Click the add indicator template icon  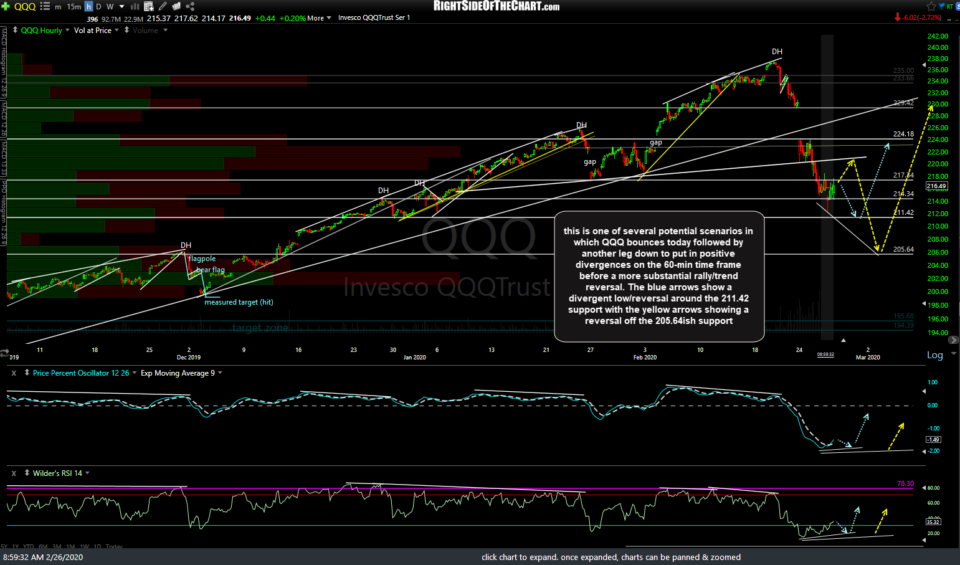coord(149,6)
